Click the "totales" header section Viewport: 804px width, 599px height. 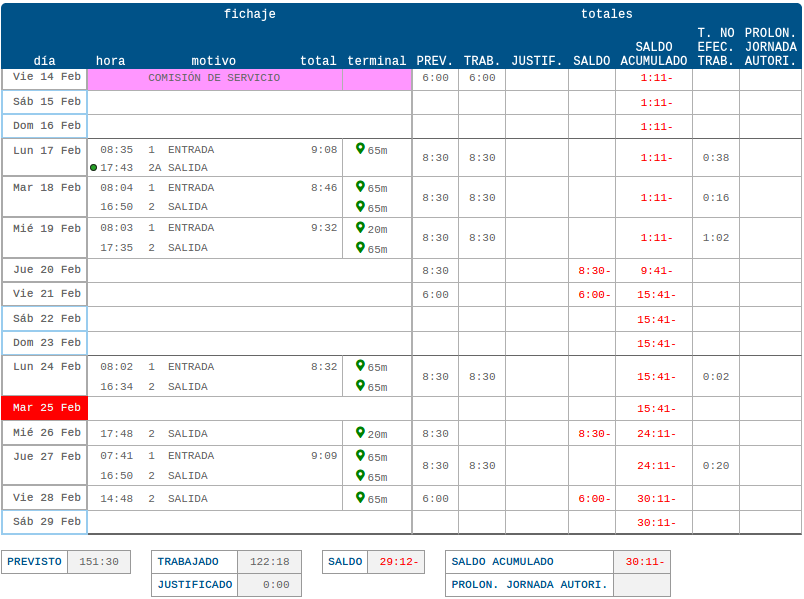(606, 14)
